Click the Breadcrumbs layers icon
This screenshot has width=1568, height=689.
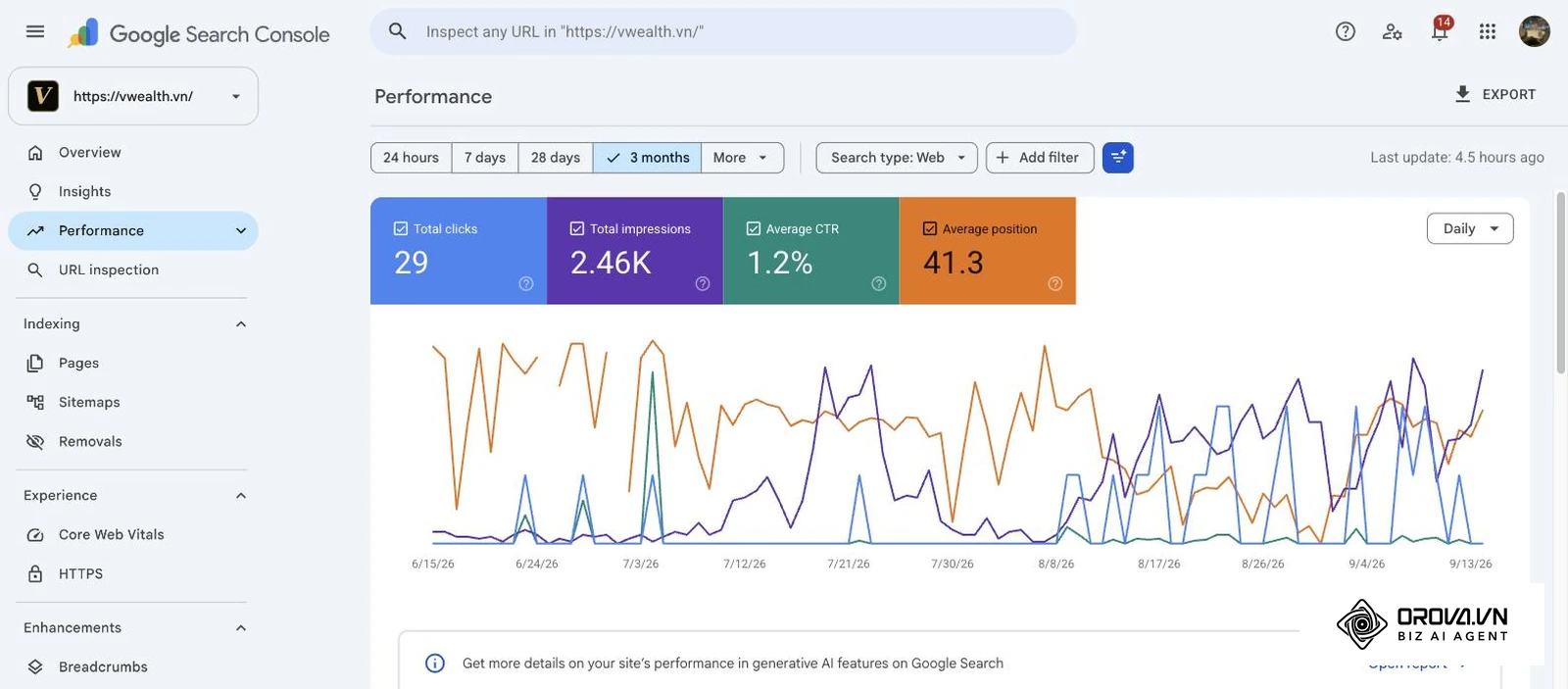[x=35, y=666]
